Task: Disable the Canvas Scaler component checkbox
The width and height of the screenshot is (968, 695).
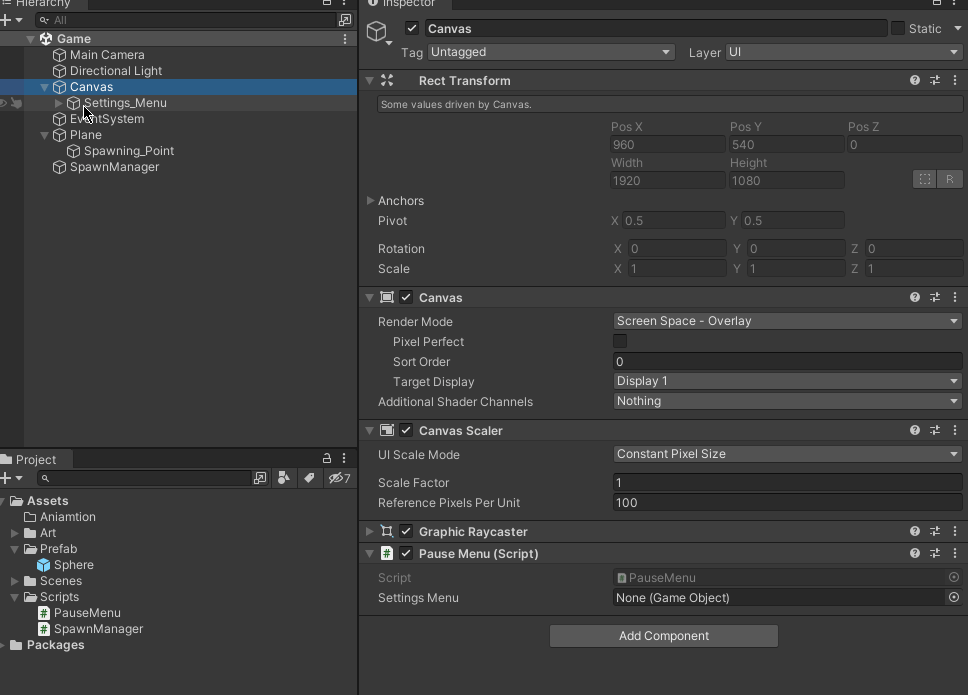Action: [x=406, y=430]
